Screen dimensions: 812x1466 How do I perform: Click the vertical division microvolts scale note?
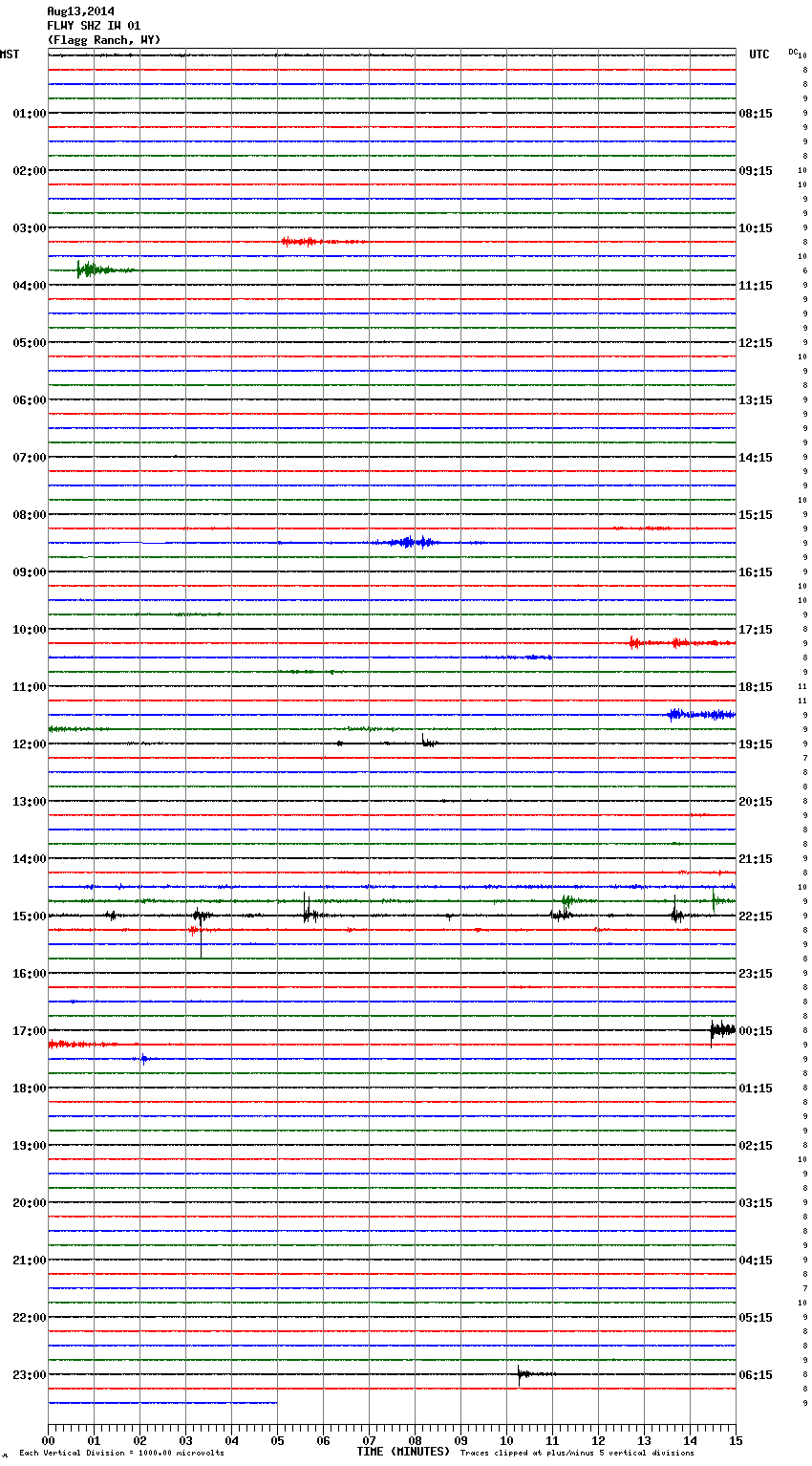coord(121,1454)
